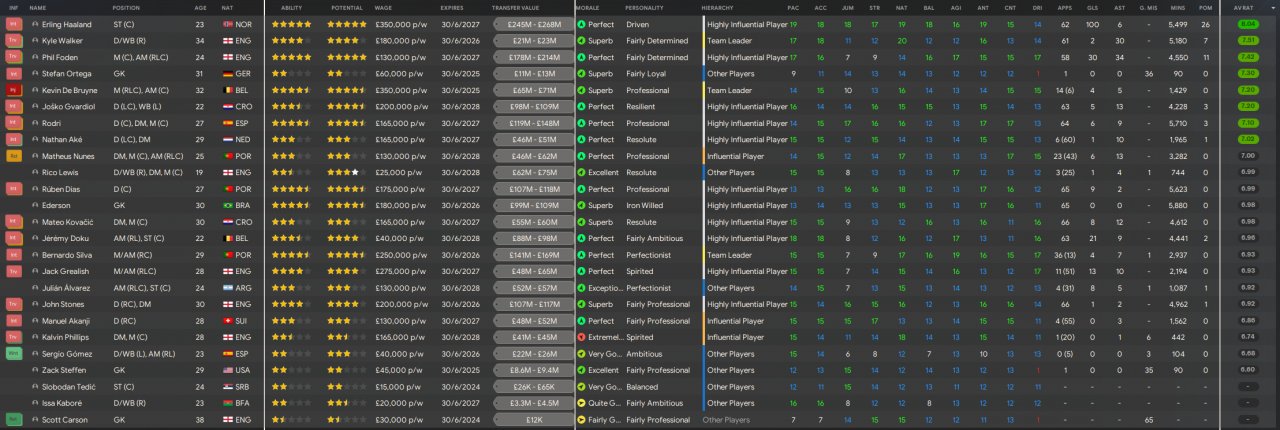Click Scott Carson's yellow morale icon
This screenshot has height=430, width=1280.
tap(582, 420)
